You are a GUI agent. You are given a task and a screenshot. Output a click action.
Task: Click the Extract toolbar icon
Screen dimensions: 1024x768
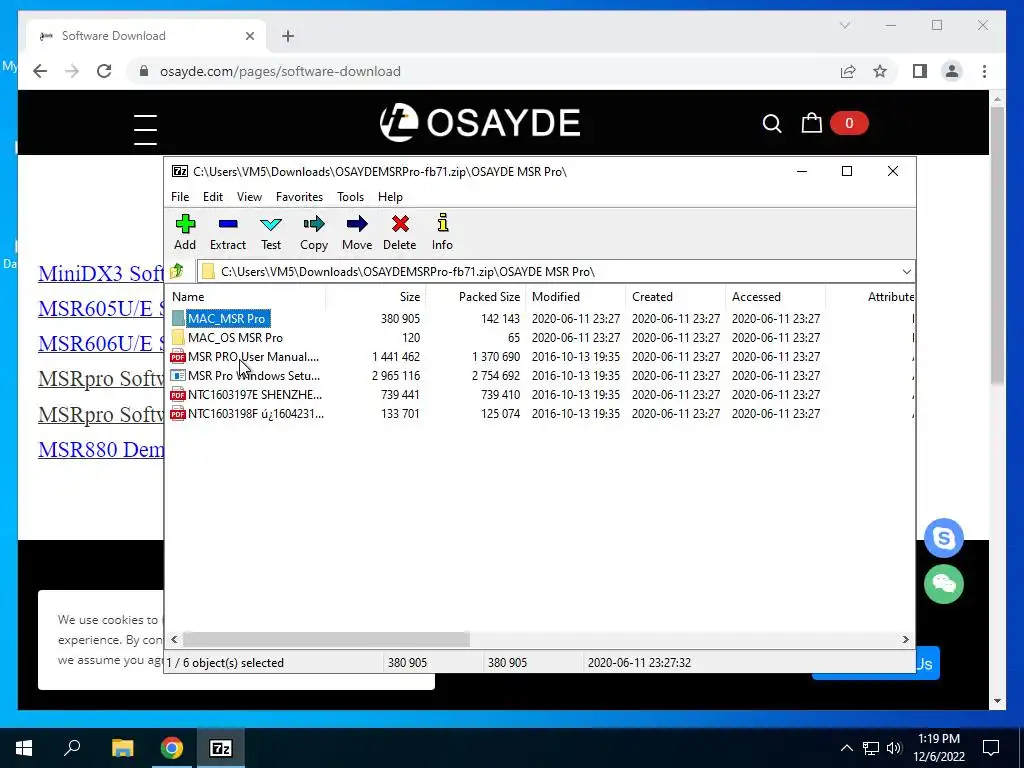228,225
